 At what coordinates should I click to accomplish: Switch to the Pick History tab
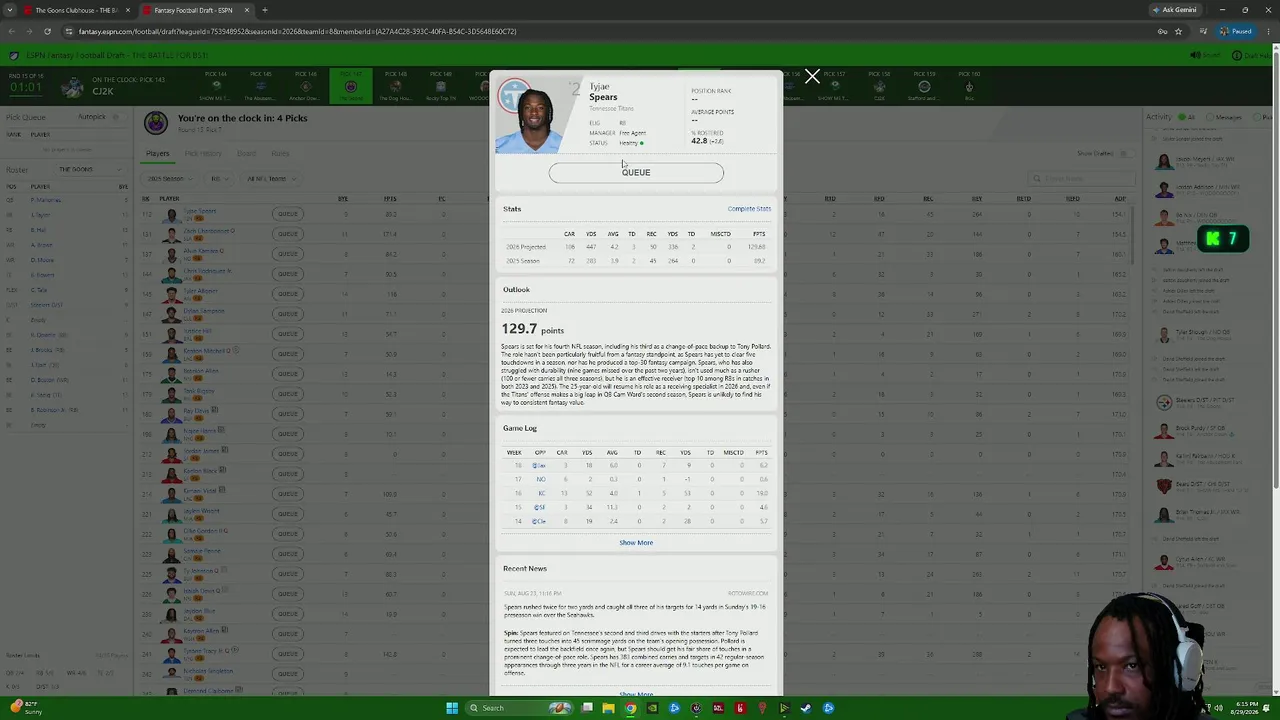pyautogui.click(x=203, y=154)
